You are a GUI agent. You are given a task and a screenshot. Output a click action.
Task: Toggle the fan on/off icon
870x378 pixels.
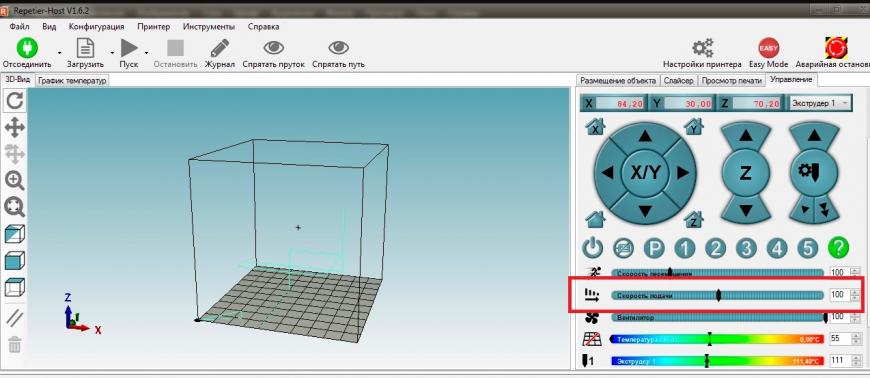coord(592,318)
